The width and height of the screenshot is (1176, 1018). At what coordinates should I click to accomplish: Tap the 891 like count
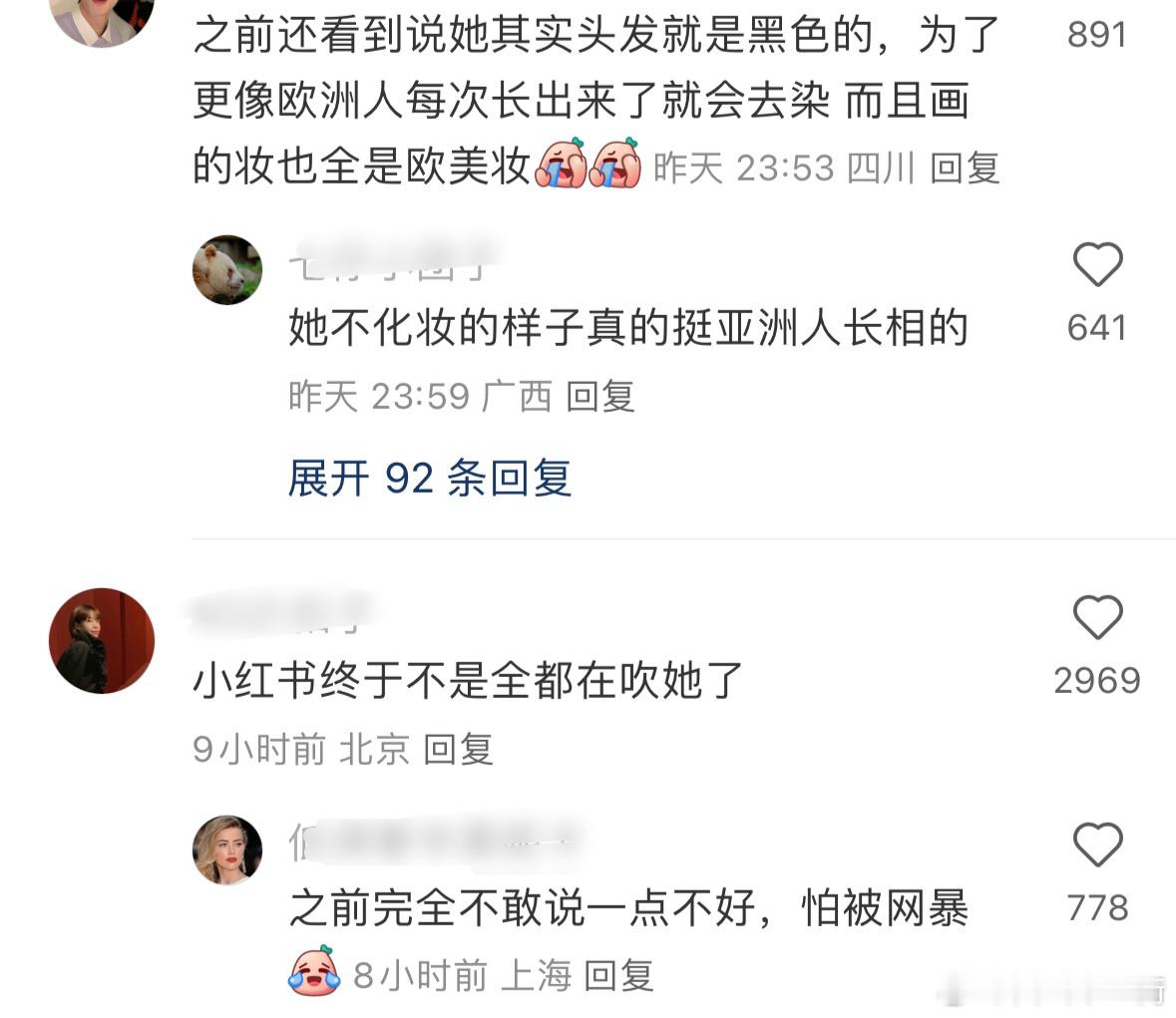(x=1097, y=35)
